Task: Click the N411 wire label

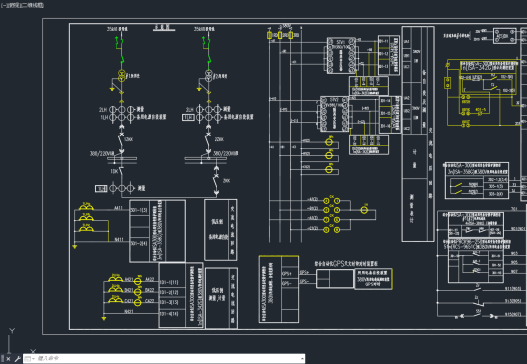Action: click(119, 240)
